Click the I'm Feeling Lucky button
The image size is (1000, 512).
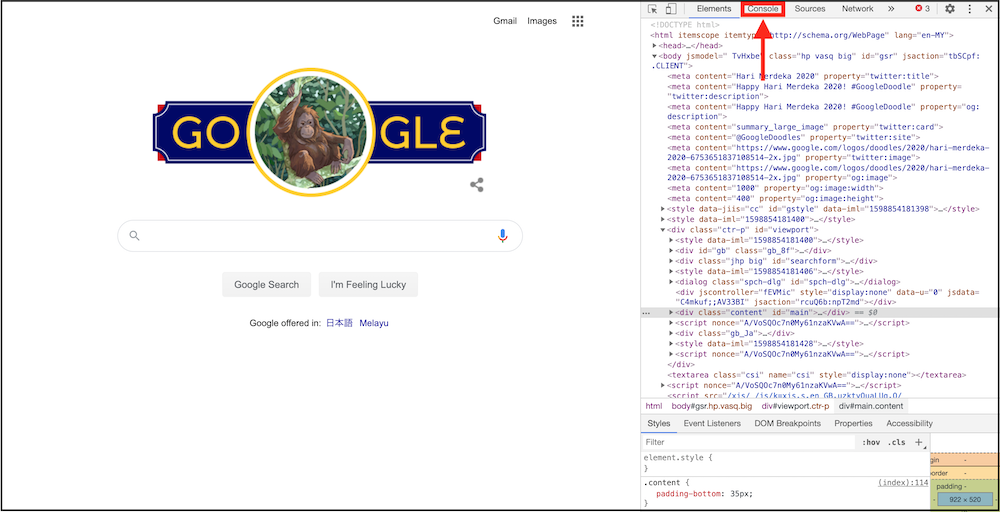(368, 284)
